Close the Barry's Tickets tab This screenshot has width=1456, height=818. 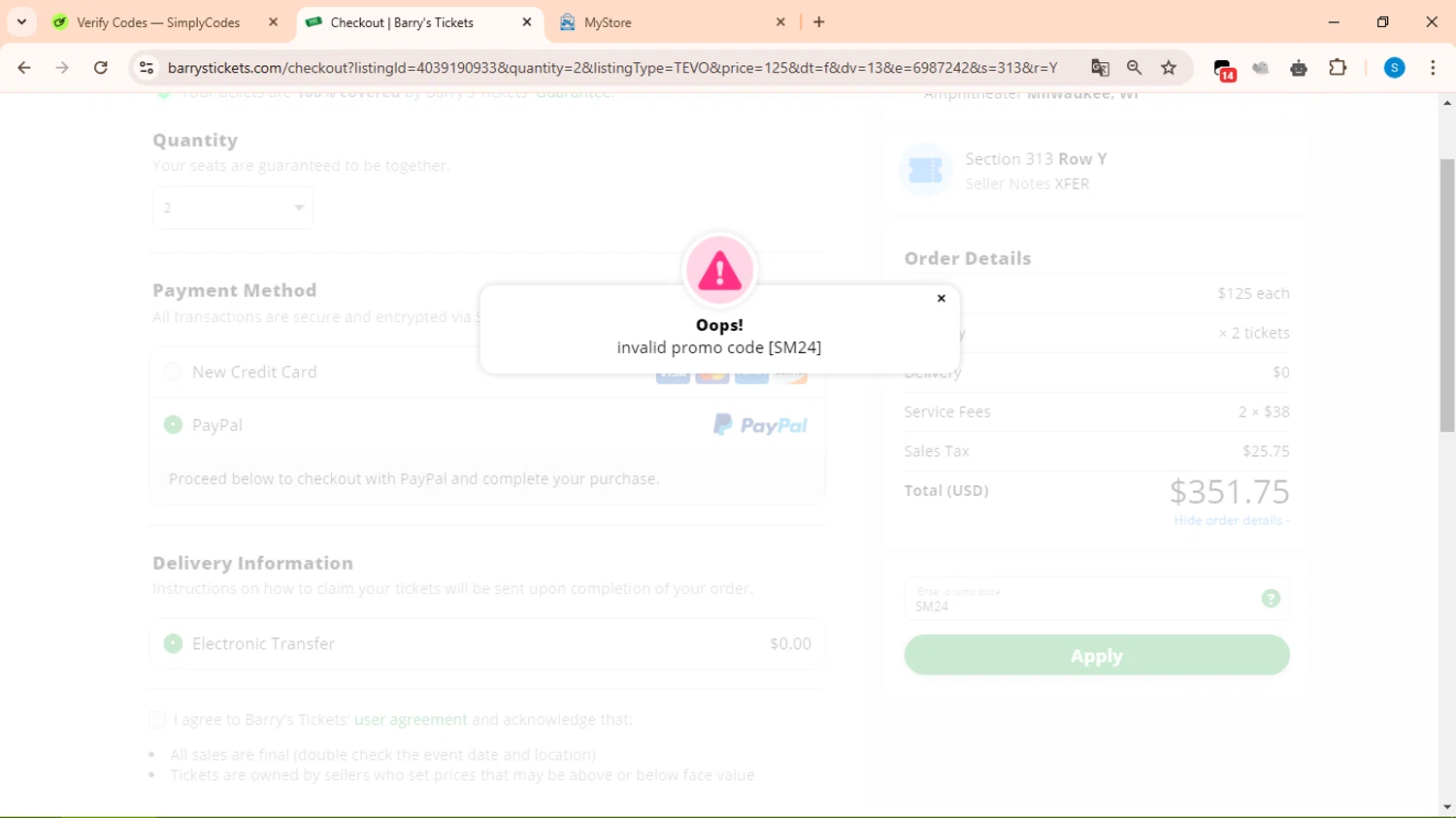(527, 21)
